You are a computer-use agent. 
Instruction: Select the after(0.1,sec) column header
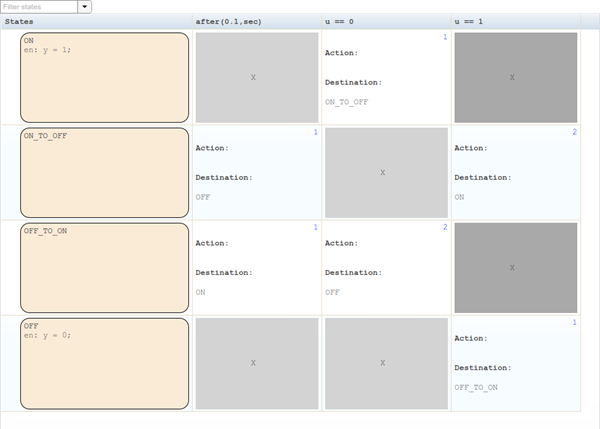pyautogui.click(x=257, y=21)
